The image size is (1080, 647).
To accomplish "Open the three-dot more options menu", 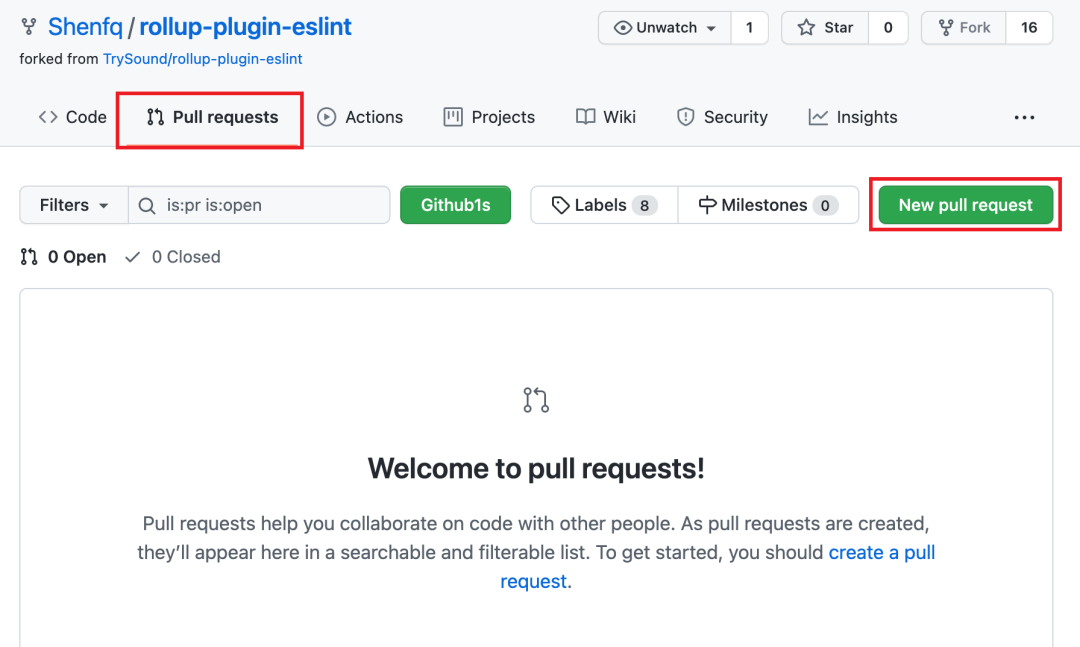I will pyautogui.click(x=1024, y=118).
